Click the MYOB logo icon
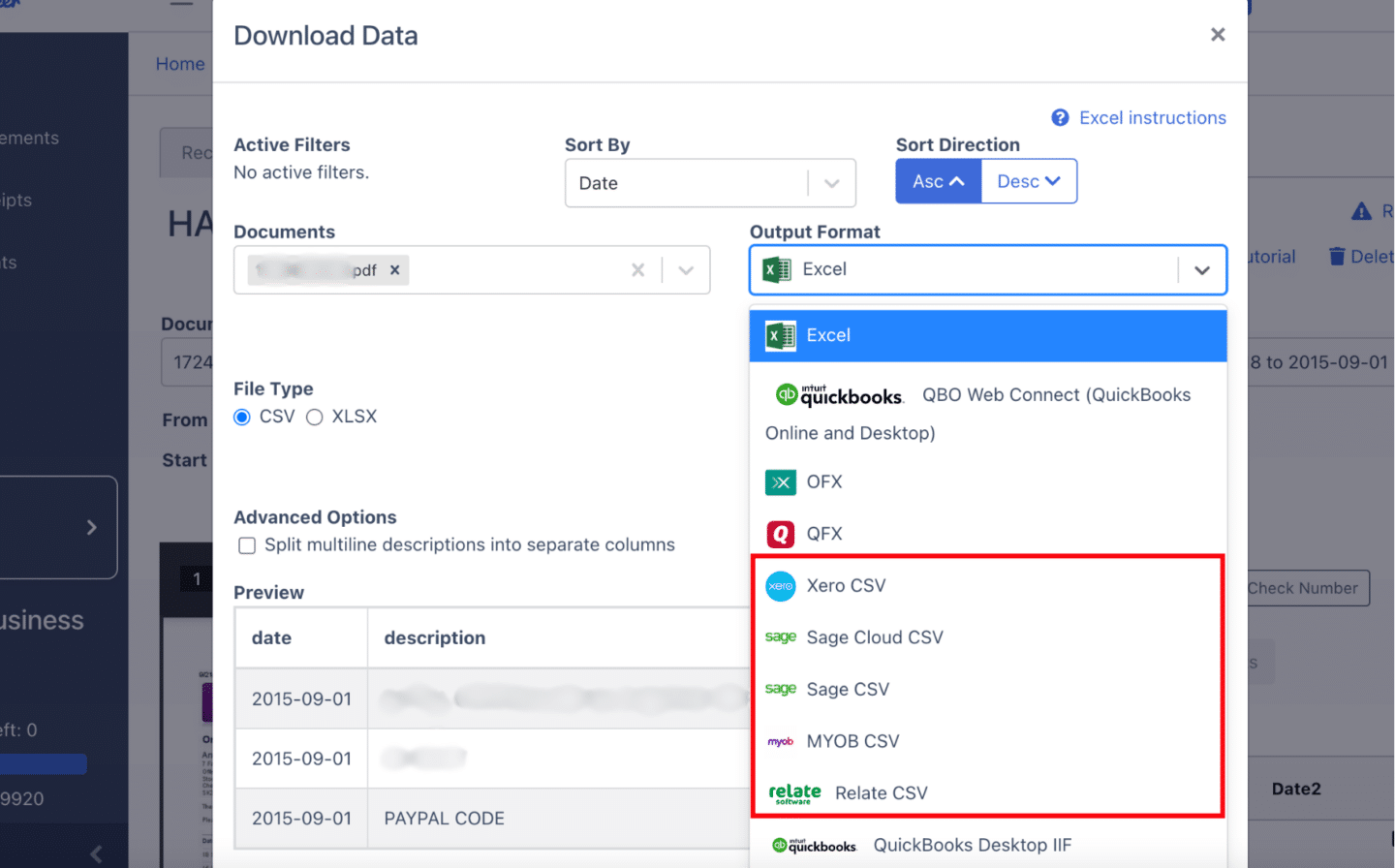This screenshot has height=868, width=1395. click(781, 741)
